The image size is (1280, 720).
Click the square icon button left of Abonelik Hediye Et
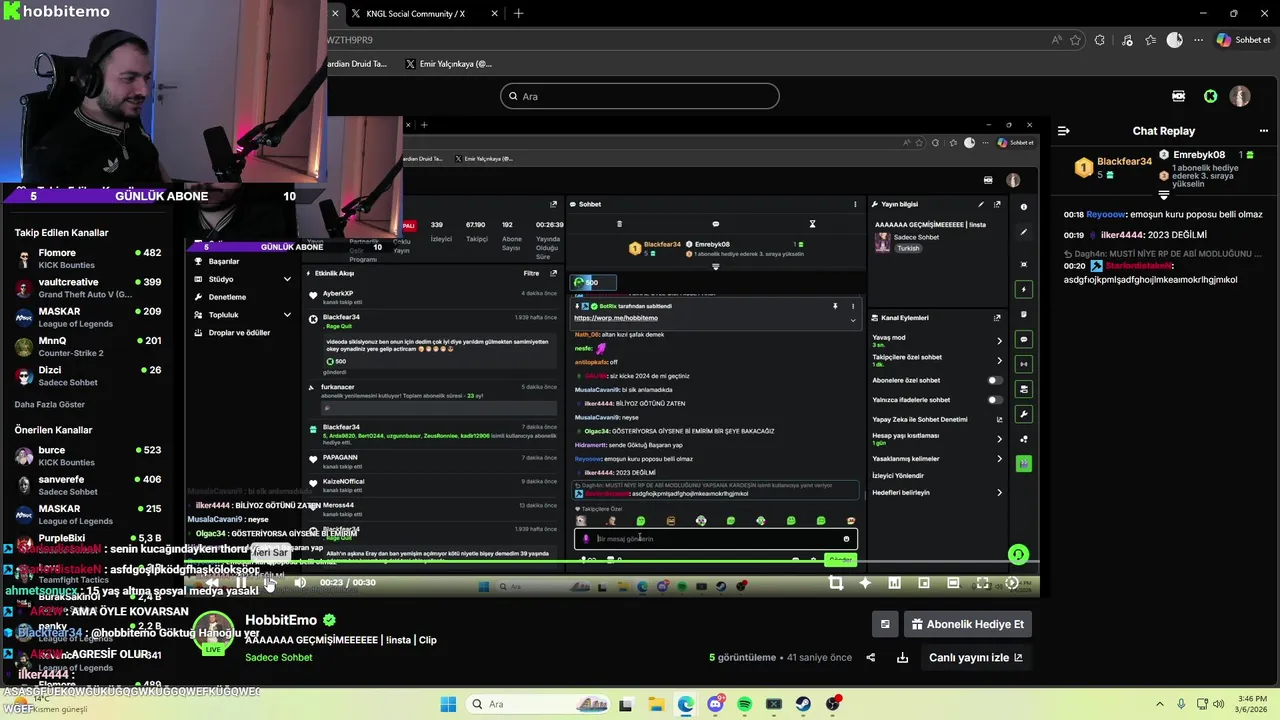pos(885,624)
